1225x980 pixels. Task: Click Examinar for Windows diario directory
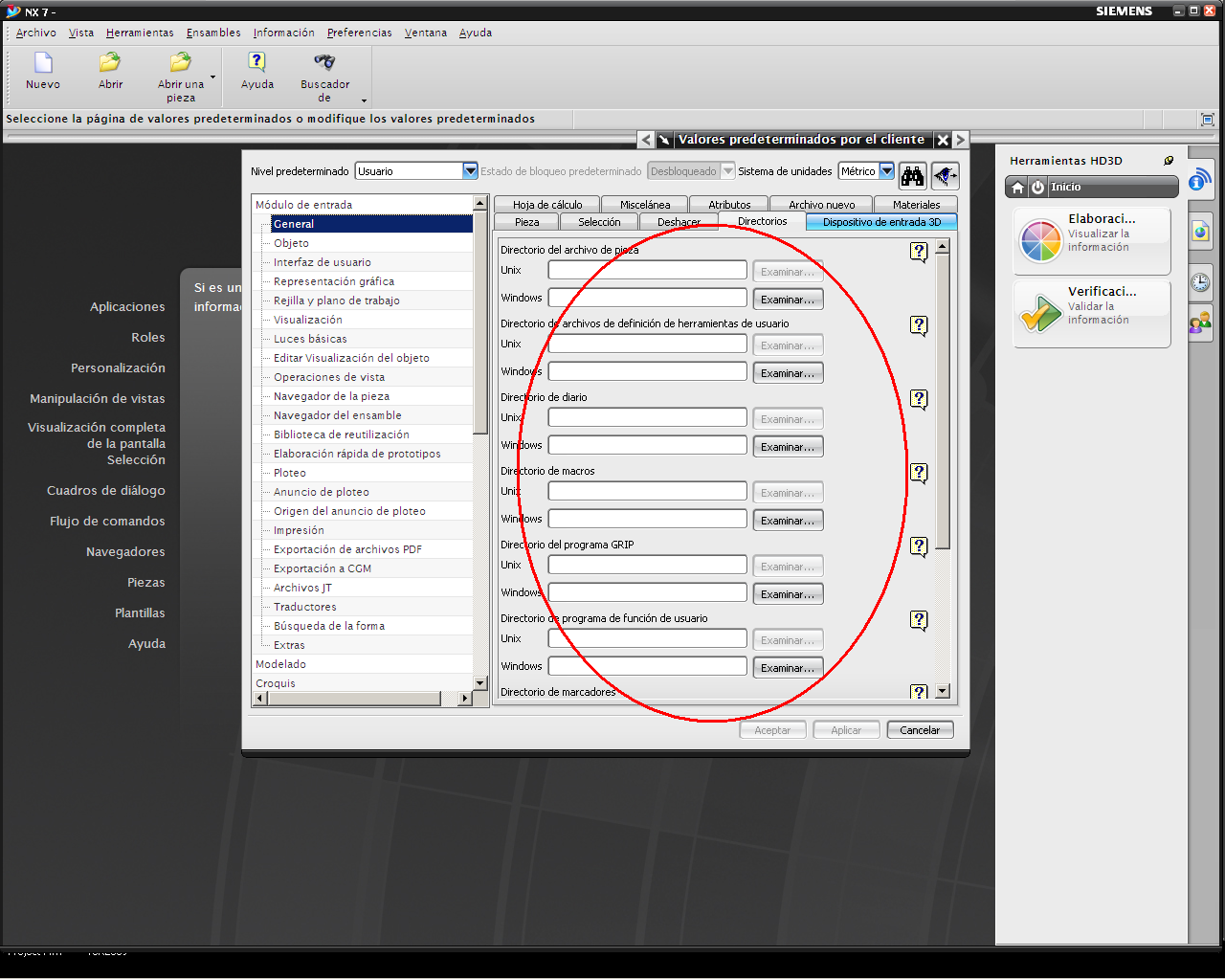(x=788, y=447)
